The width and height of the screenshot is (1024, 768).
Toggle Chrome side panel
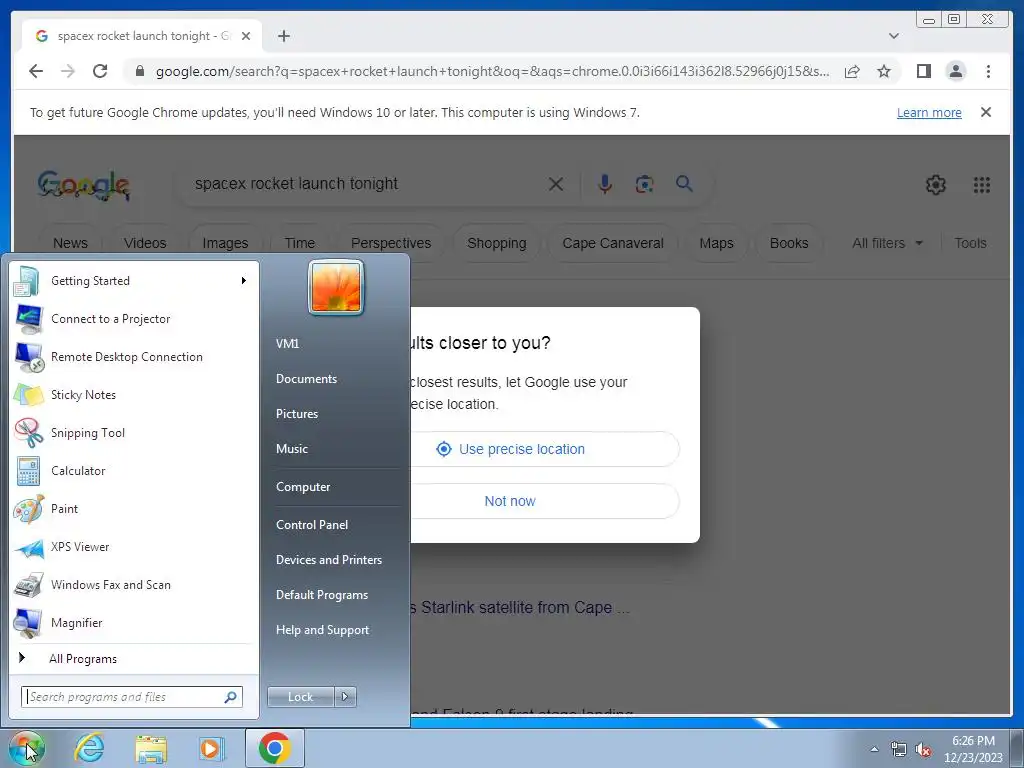click(923, 71)
